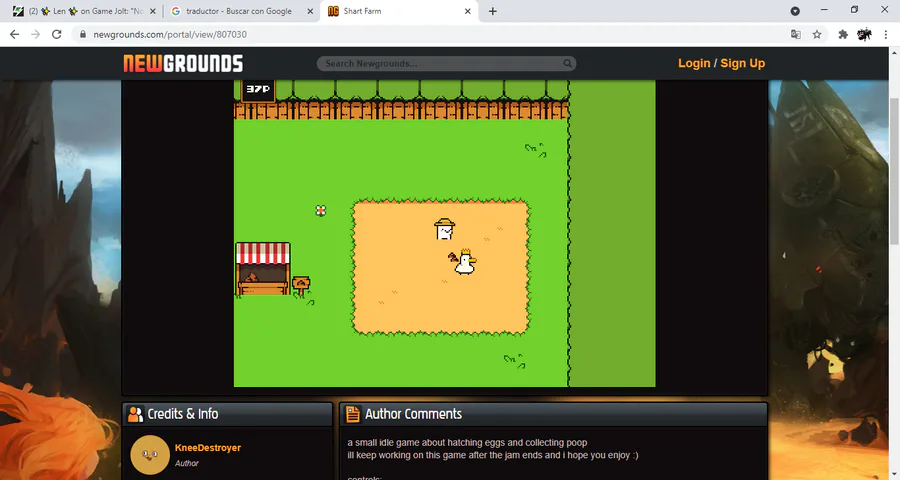The height and width of the screenshot is (480, 900).
Task: Click the white chicken with crown
Action: pos(464,262)
